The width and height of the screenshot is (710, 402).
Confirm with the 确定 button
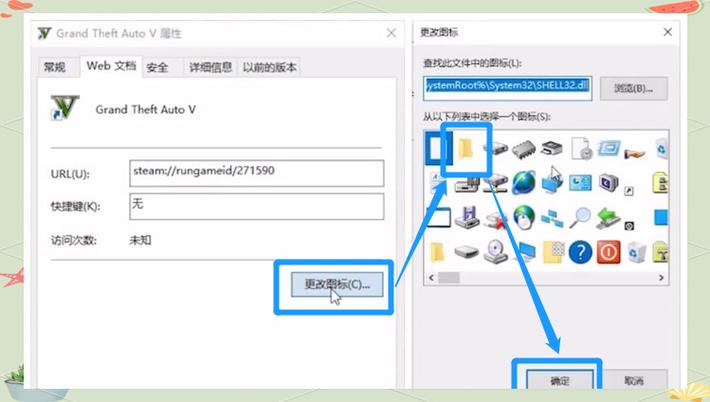tap(560, 380)
